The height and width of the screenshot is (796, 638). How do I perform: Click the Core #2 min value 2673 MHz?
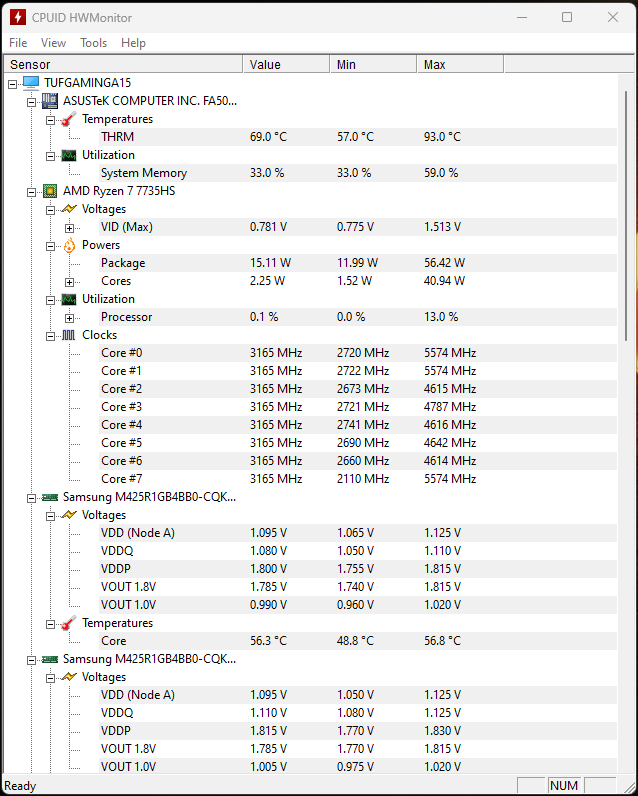point(363,389)
